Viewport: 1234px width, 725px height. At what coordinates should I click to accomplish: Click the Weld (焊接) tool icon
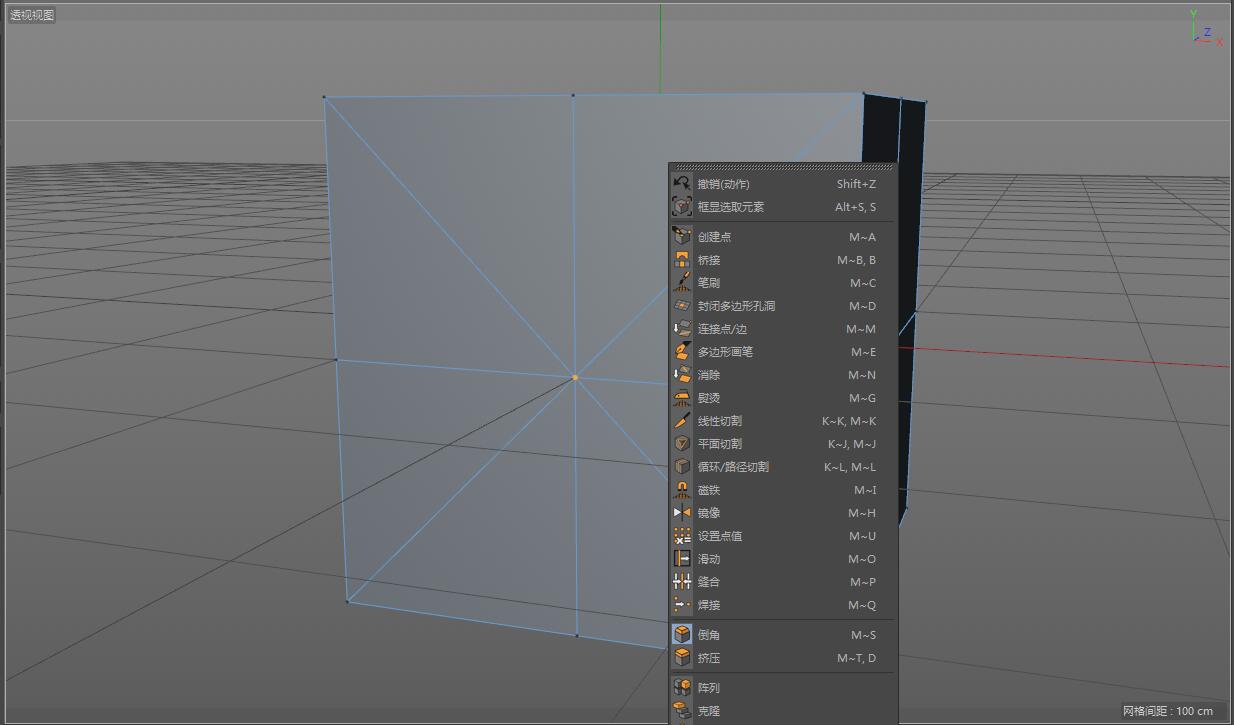pos(682,605)
